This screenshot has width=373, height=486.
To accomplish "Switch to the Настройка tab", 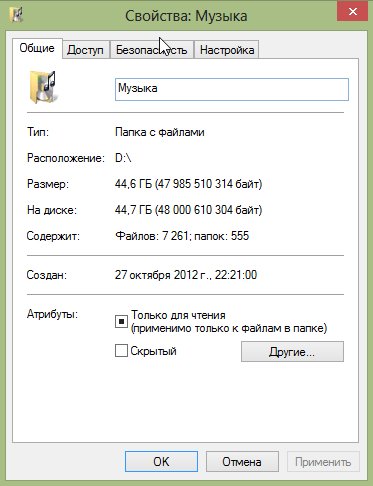I will tap(227, 50).
